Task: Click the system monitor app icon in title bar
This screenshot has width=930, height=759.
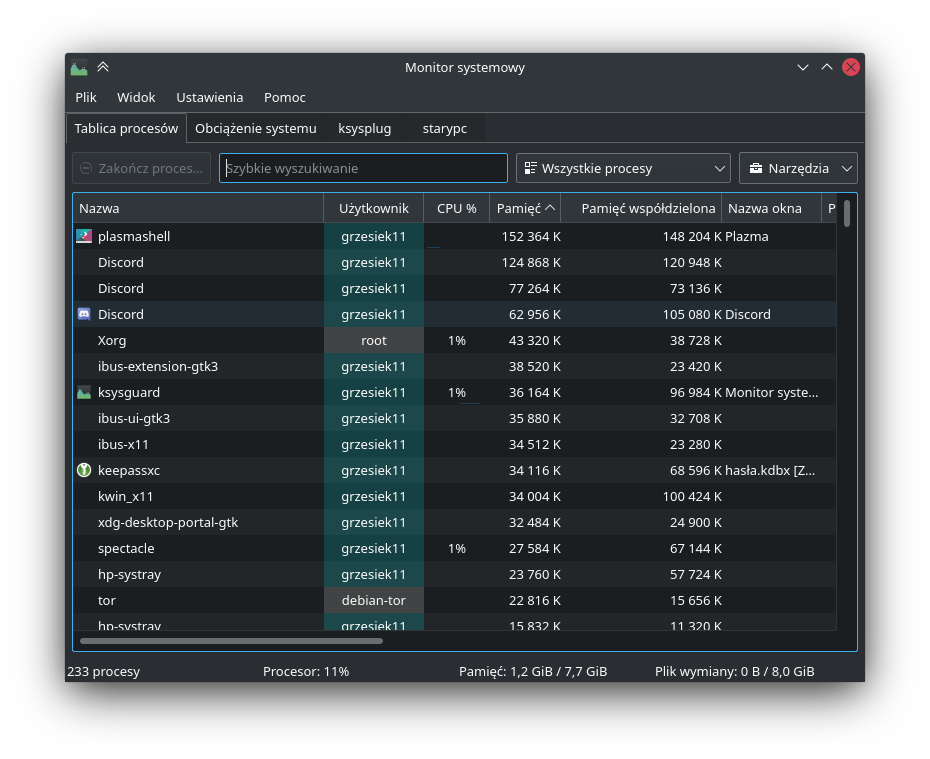Action: click(x=79, y=68)
